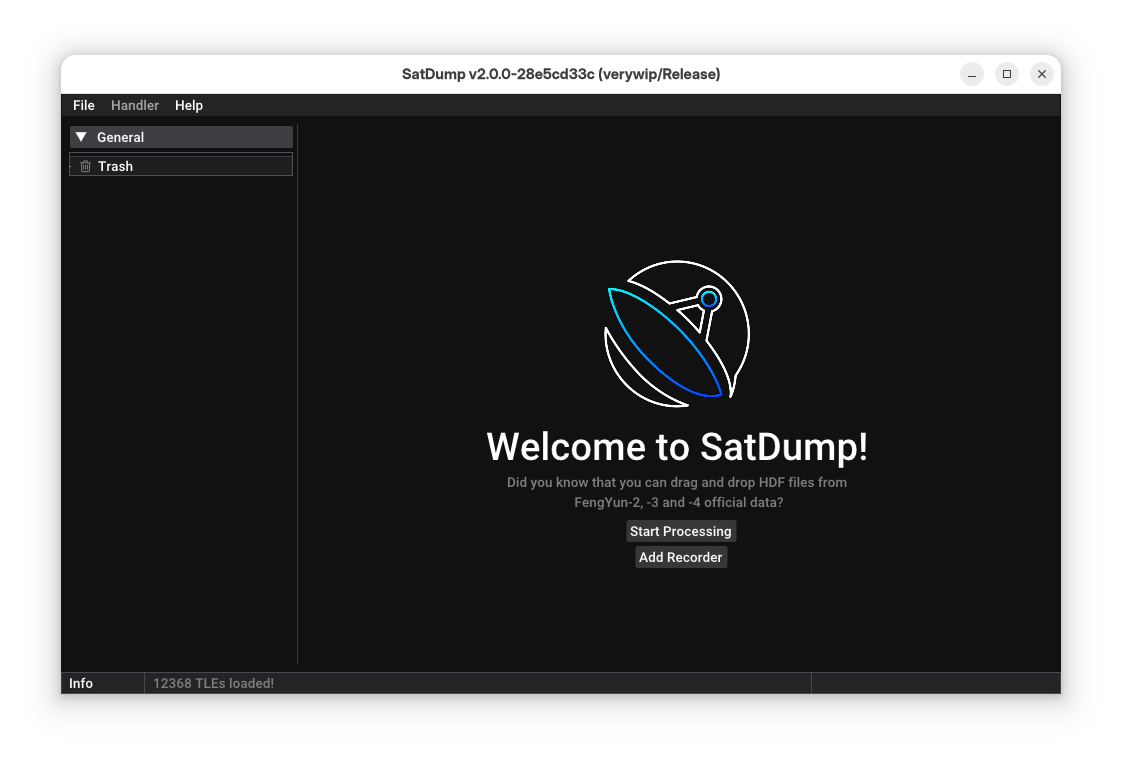The width and height of the screenshot is (1122, 761).
Task: Click the Welcome to SatDump heading
Action: click(x=677, y=446)
